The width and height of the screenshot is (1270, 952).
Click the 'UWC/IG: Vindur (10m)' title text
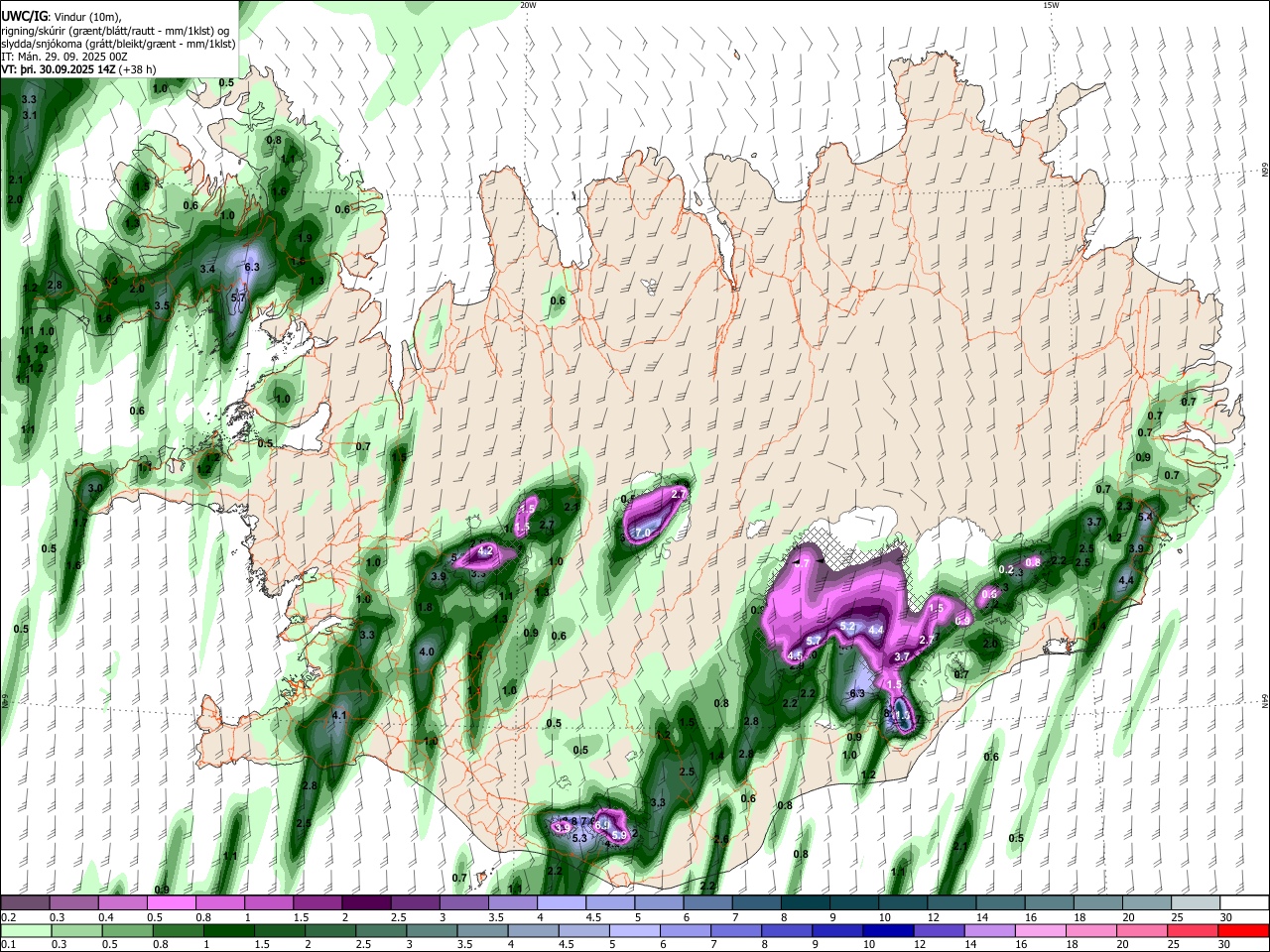tap(61, 16)
